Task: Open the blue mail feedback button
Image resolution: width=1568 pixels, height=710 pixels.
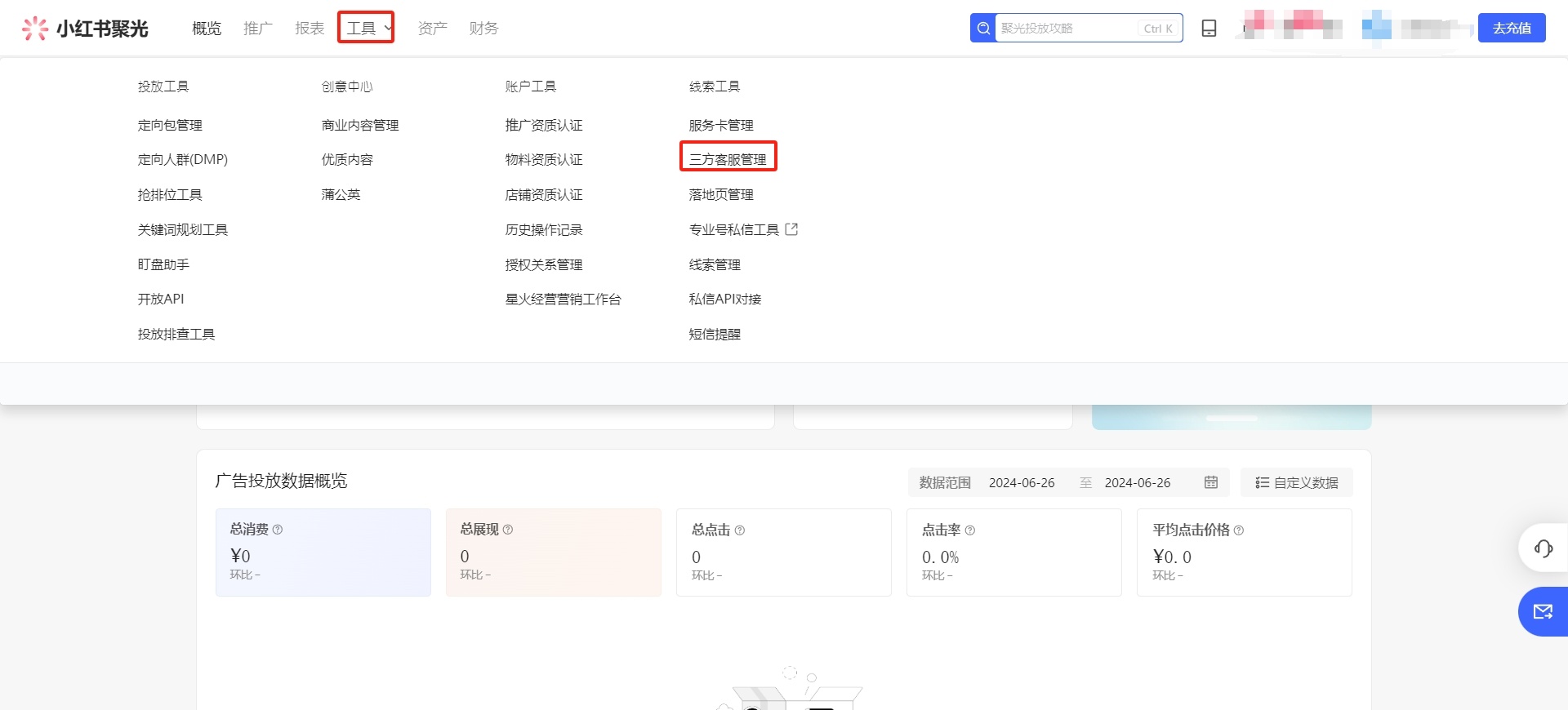Action: [1543, 611]
